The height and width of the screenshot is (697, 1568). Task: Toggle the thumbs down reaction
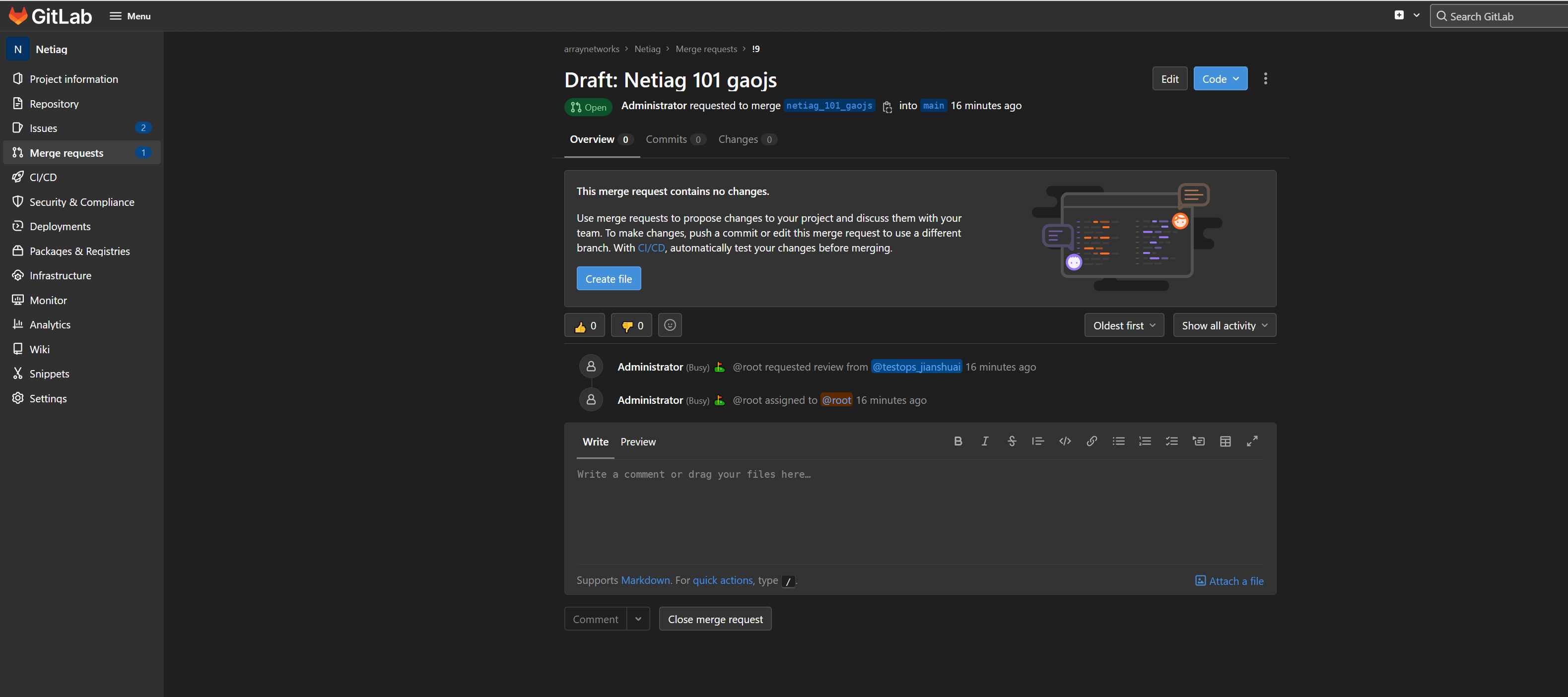tap(631, 325)
